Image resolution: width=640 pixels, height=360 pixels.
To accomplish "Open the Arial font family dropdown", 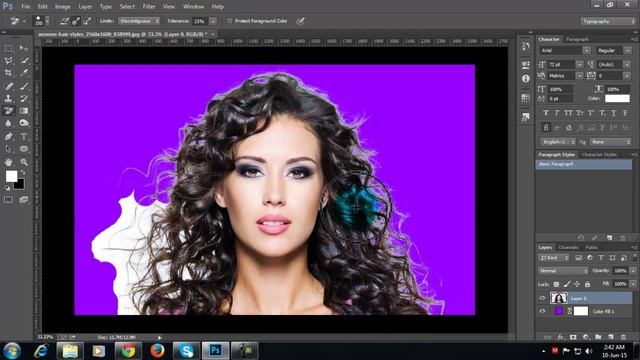I will click(x=587, y=51).
